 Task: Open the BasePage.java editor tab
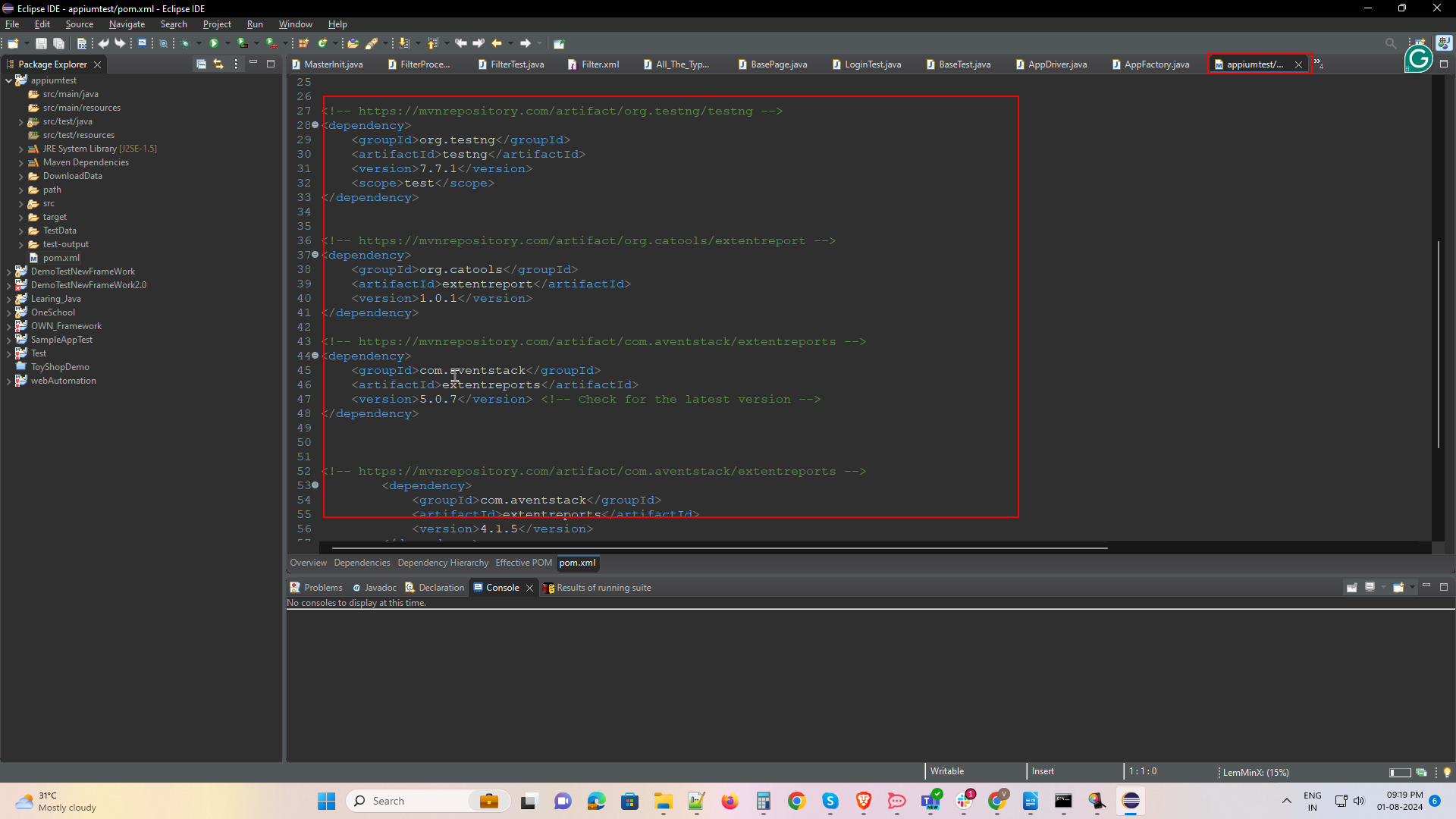pyautogui.click(x=778, y=64)
